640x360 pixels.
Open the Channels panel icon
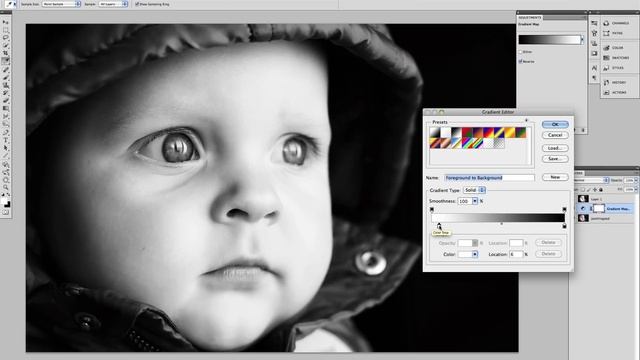coord(606,23)
